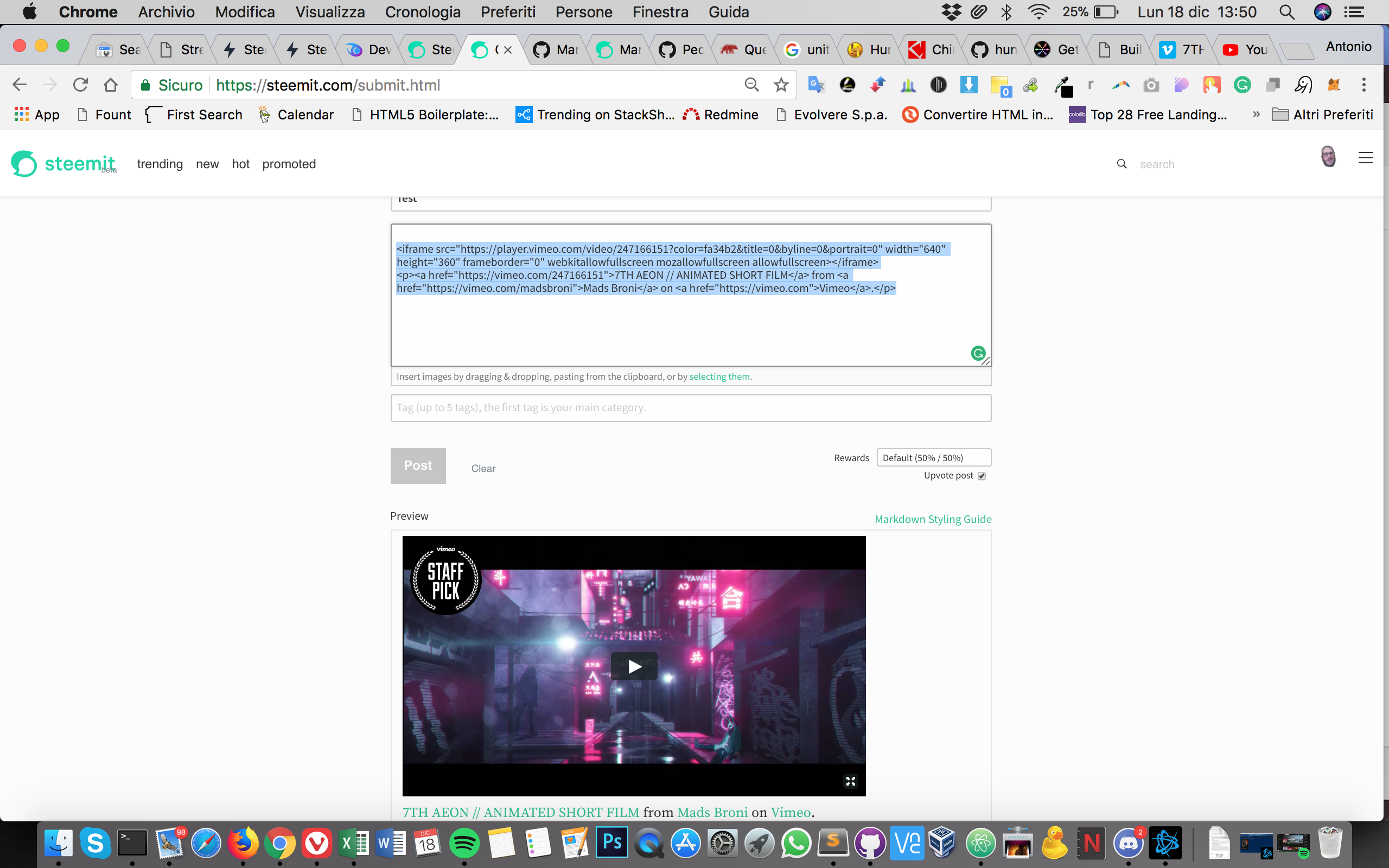Open the tag input field dropdown
Screen dimensions: 1389x868
(x=691, y=407)
